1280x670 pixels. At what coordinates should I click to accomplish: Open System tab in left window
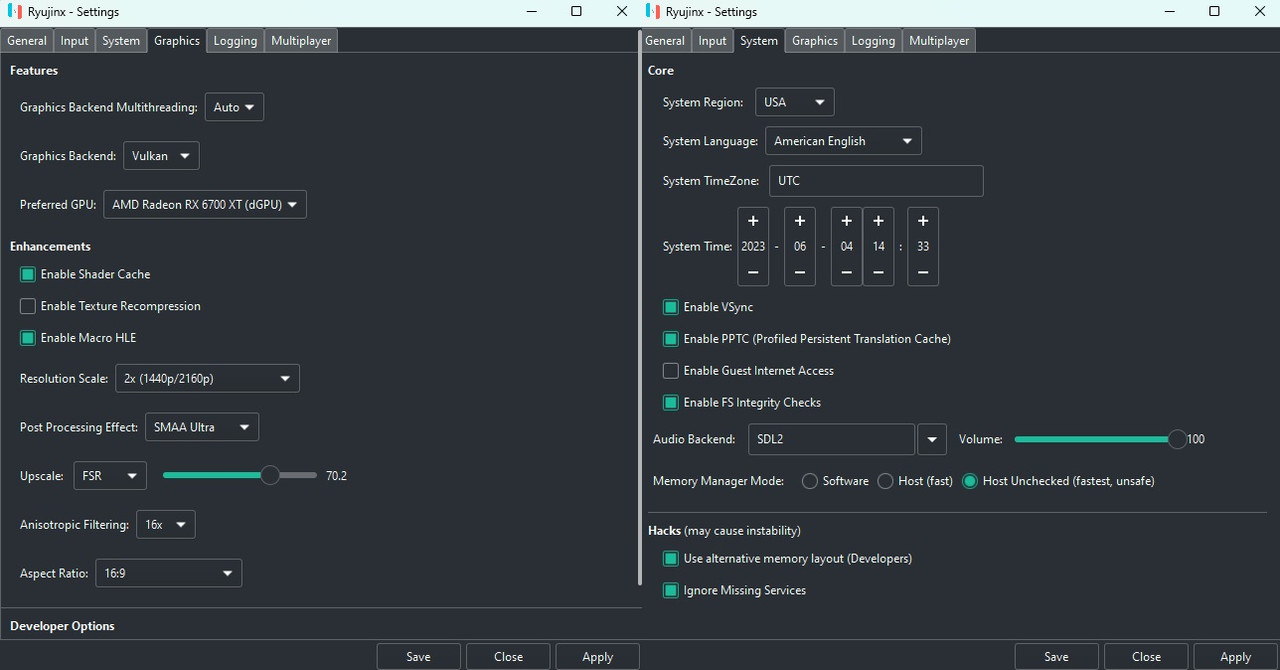[x=121, y=41]
